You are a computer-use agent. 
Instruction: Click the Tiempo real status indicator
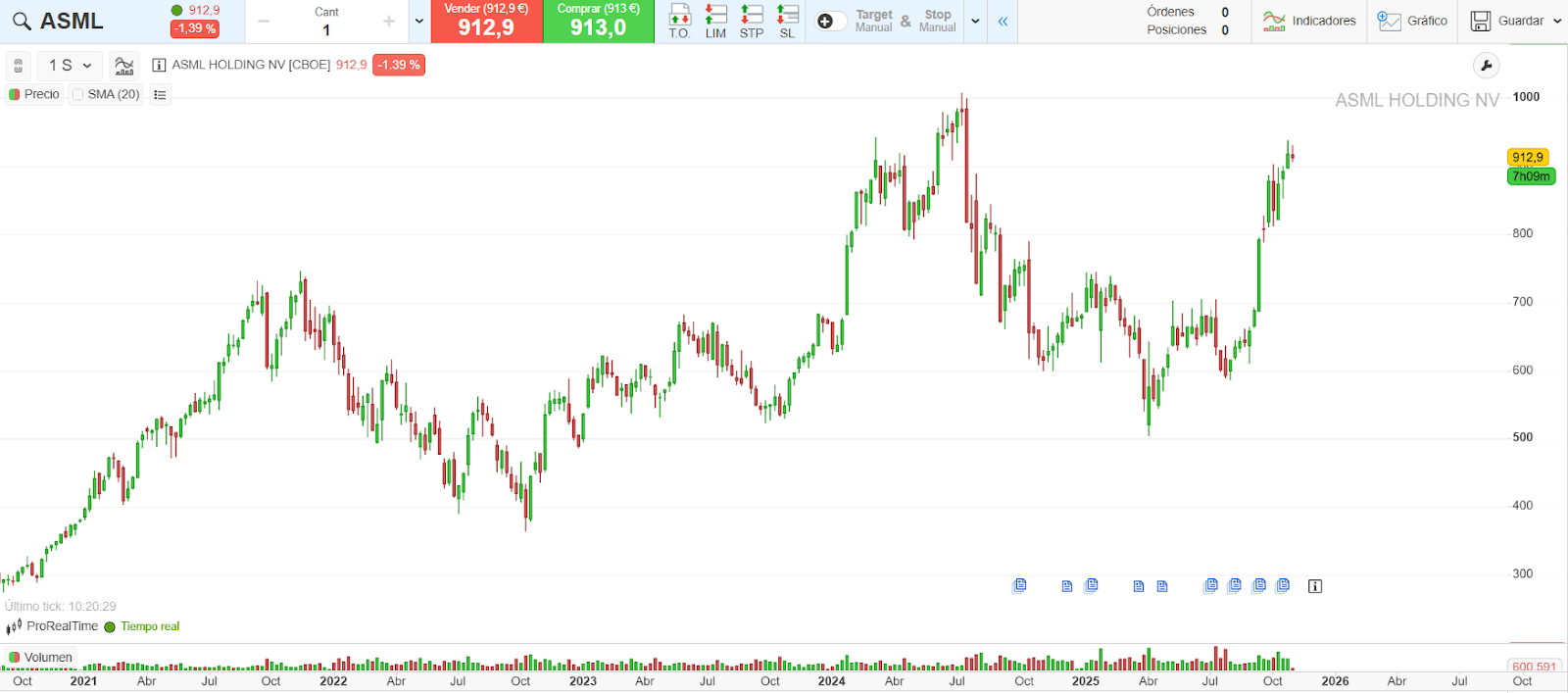pos(142,626)
